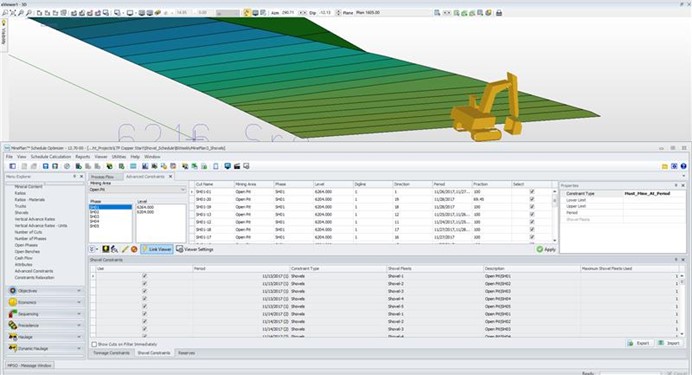Close the Menu Explorer panel
The height and width of the screenshot is (375, 692).
click(x=81, y=176)
